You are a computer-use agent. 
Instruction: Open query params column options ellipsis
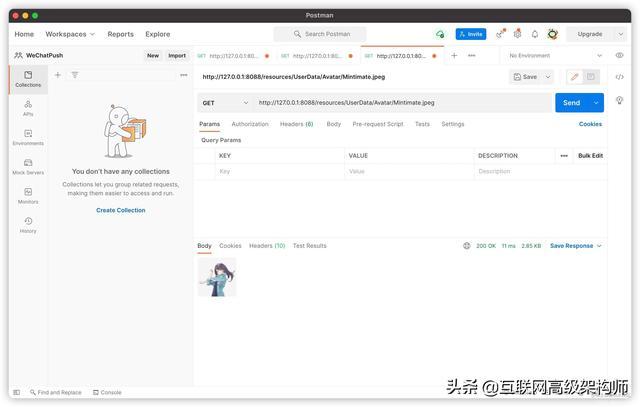coord(564,156)
